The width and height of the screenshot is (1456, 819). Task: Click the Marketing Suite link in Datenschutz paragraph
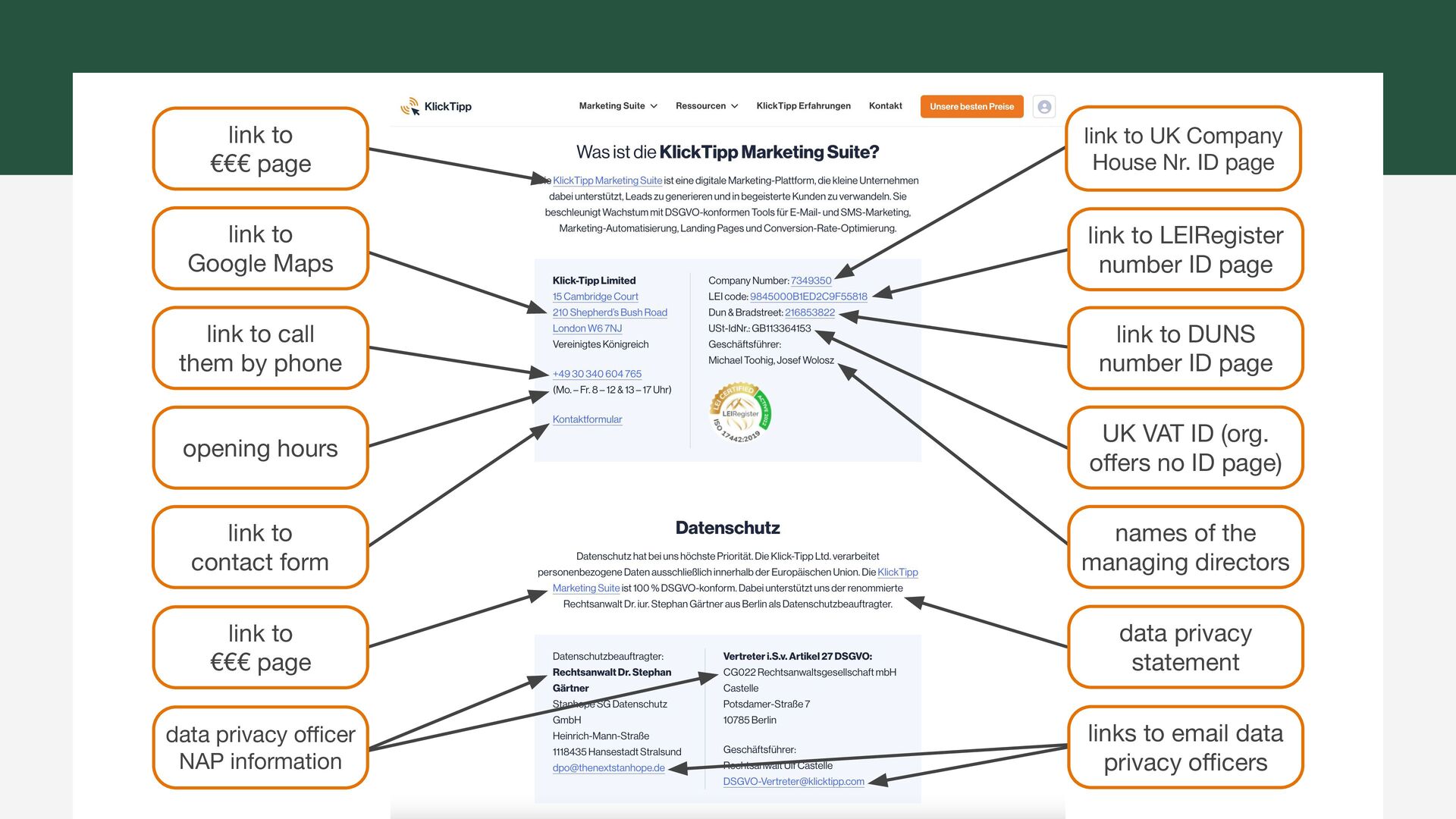(x=586, y=588)
